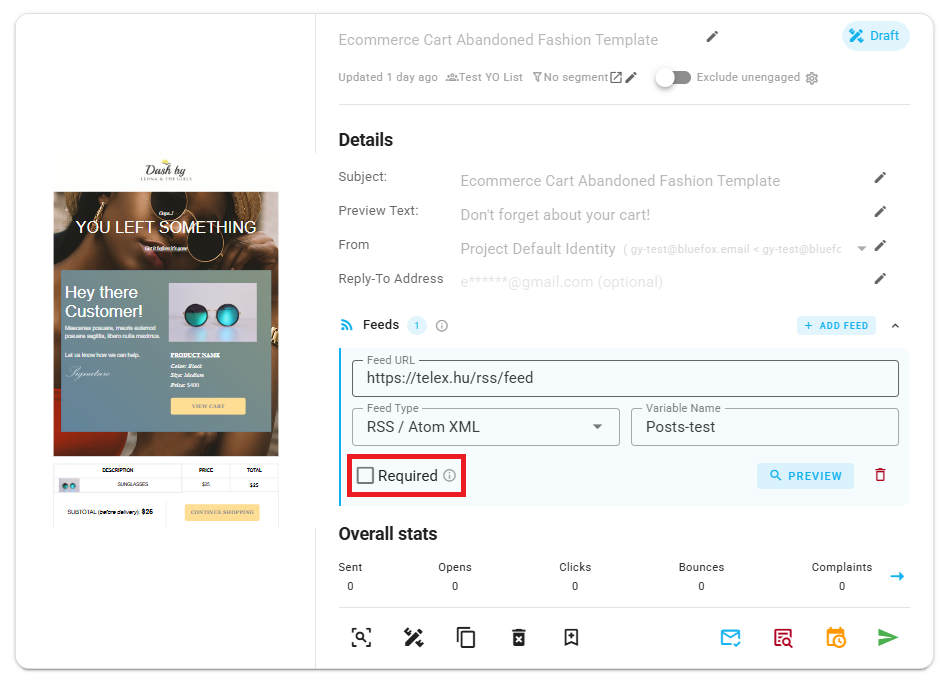Open detailed stats with blue arrow
Image resolution: width=947 pixels, height=682 pixels.
[x=897, y=576]
